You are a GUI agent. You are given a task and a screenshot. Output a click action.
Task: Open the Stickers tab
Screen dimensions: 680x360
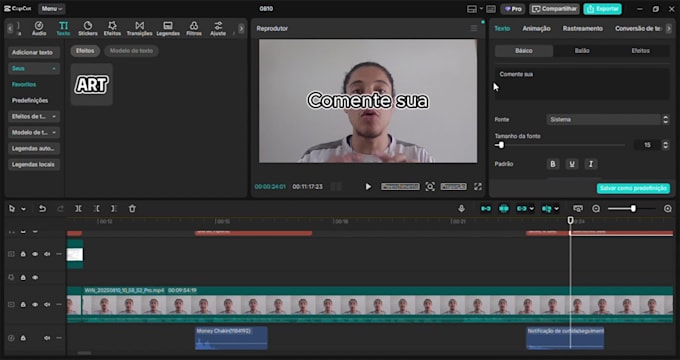click(x=88, y=29)
